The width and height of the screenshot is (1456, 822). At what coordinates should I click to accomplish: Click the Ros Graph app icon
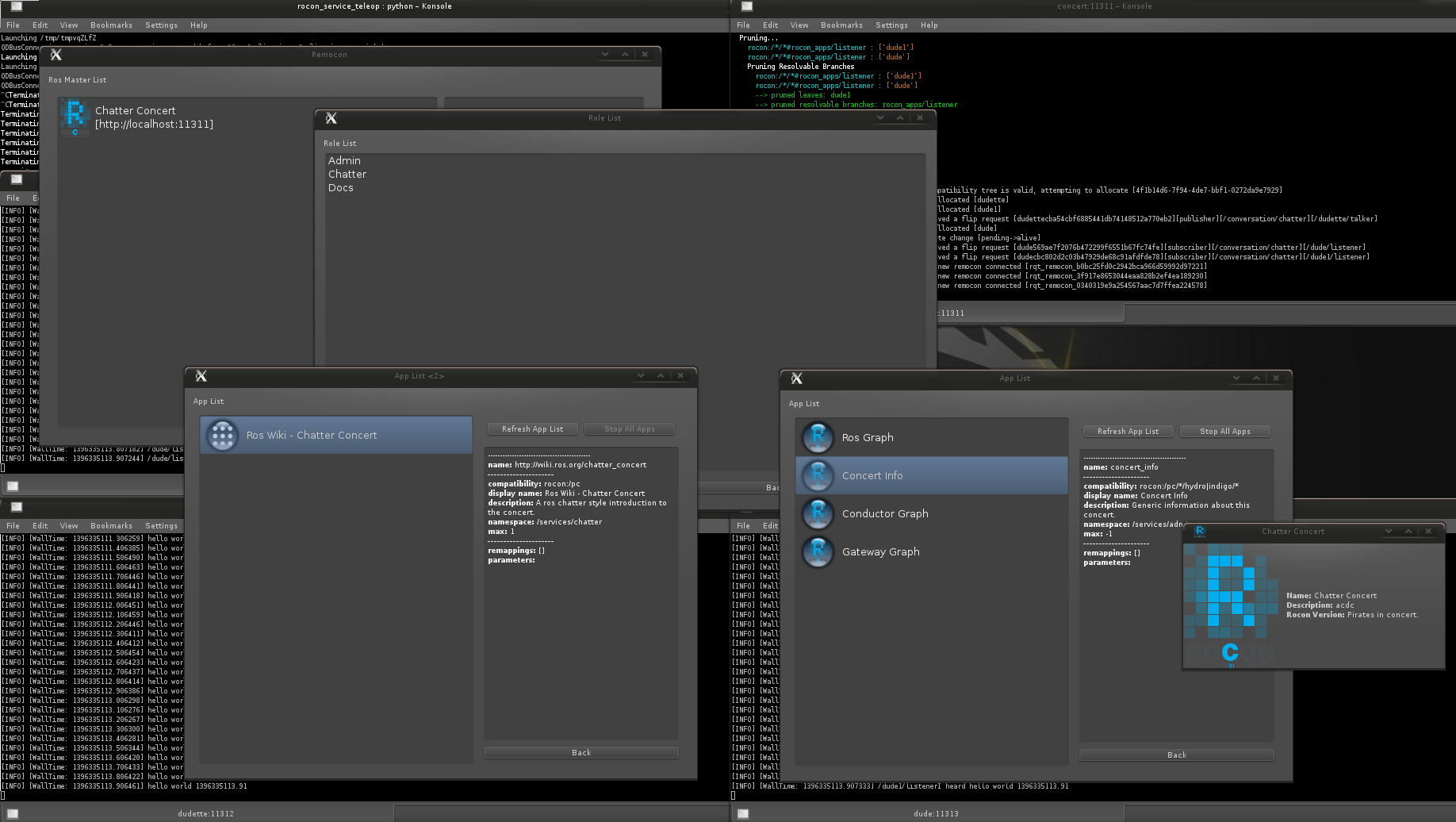point(818,437)
